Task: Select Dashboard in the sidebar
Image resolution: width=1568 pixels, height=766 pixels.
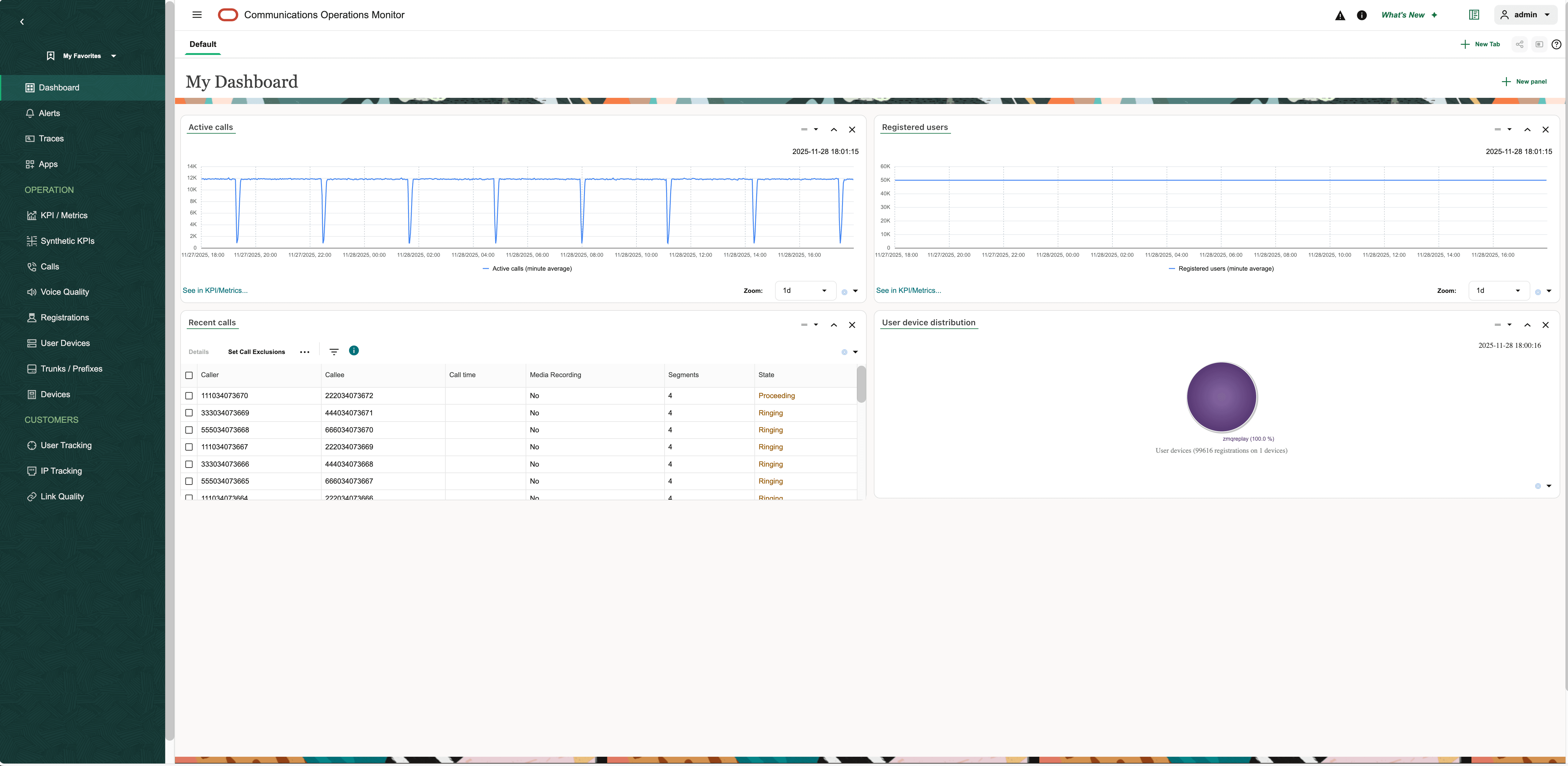Action: (82, 88)
